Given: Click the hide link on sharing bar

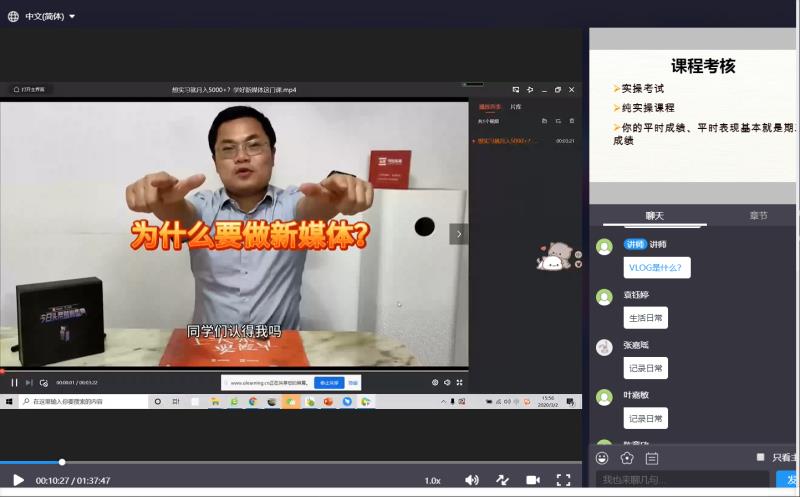Looking at the screenshot, I should point(353,383).
